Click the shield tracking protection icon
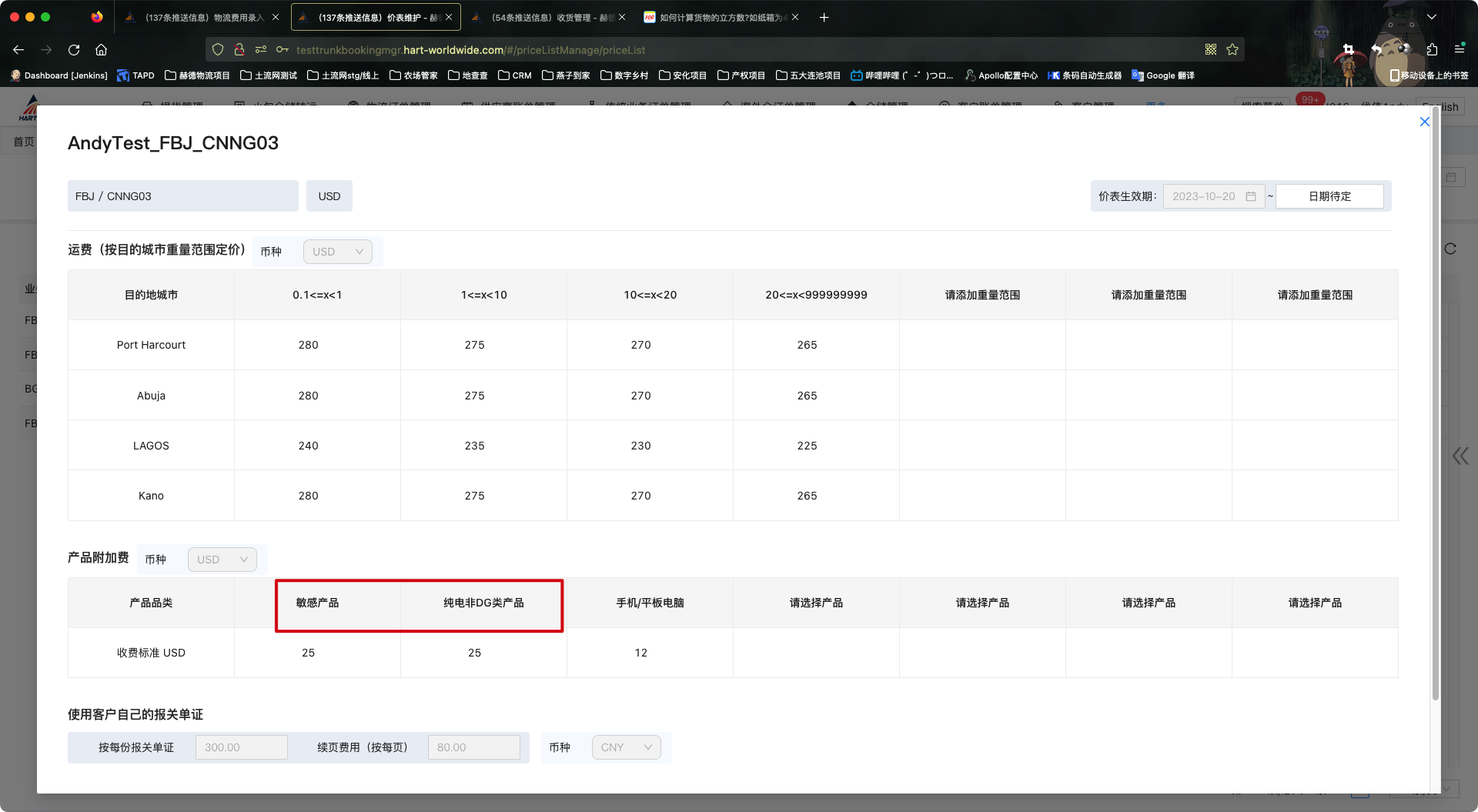Viewport: 1478px width, 812px height. coord(218,50)
